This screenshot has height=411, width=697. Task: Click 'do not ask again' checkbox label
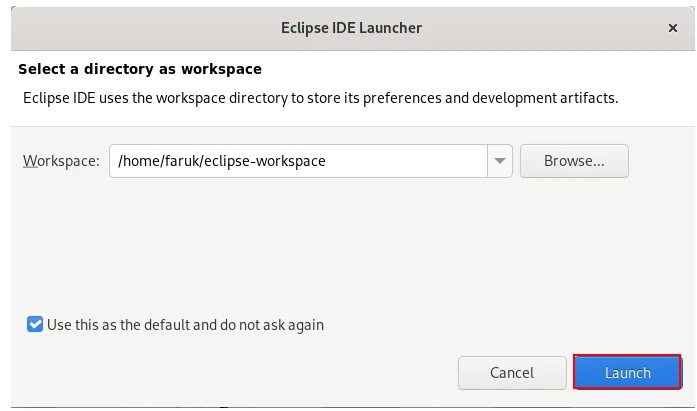(x=185, y=325)
